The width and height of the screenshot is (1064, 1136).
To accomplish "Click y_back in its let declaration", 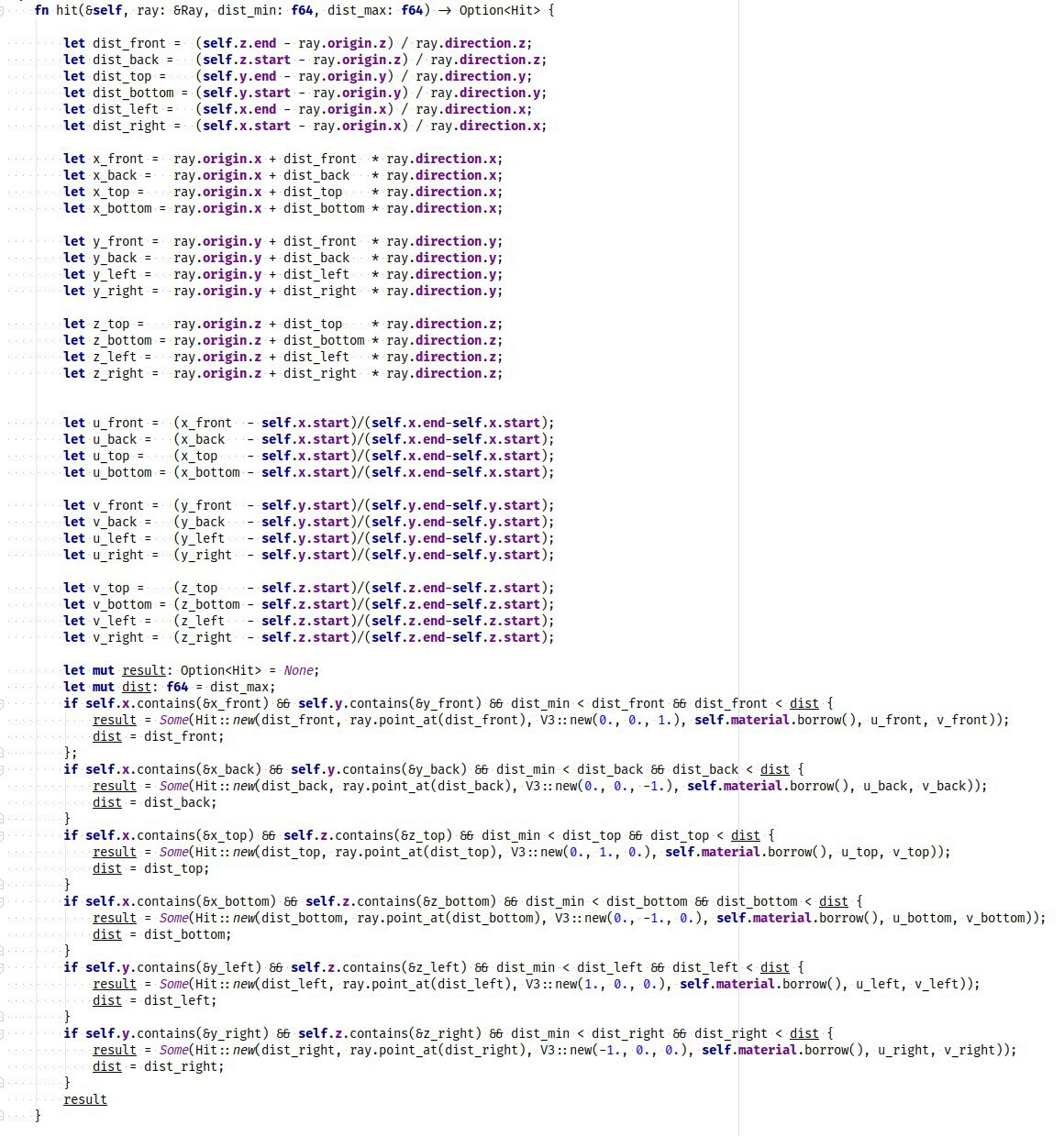I will pos(115,258).
